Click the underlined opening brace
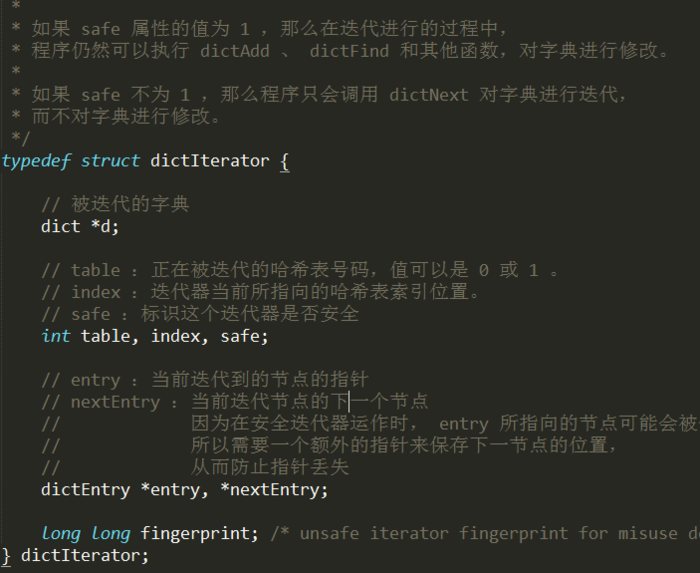700x573 pixels. [285, 161]
